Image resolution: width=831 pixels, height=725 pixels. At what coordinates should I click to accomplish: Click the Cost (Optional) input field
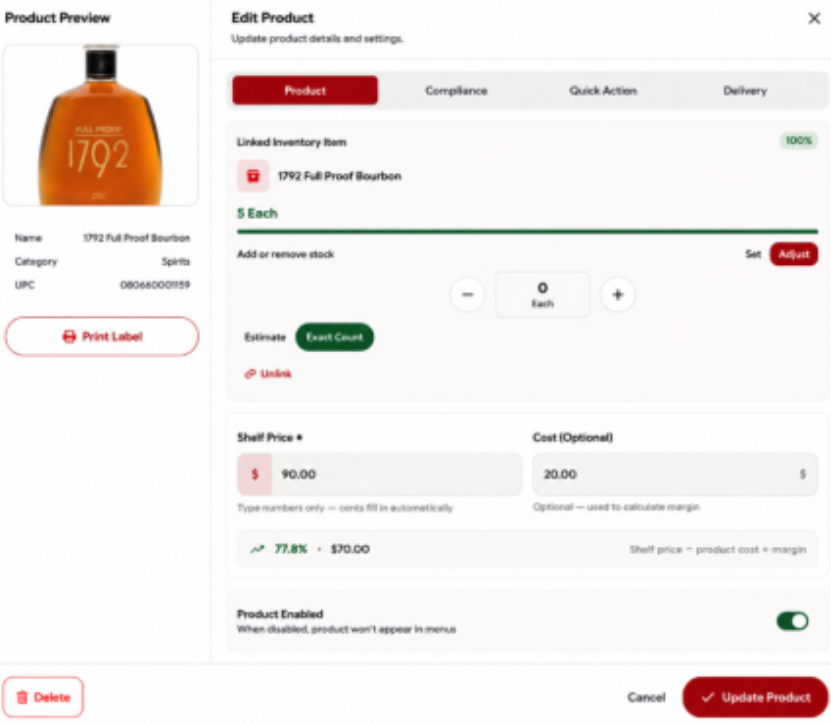(x=675, y=474)
